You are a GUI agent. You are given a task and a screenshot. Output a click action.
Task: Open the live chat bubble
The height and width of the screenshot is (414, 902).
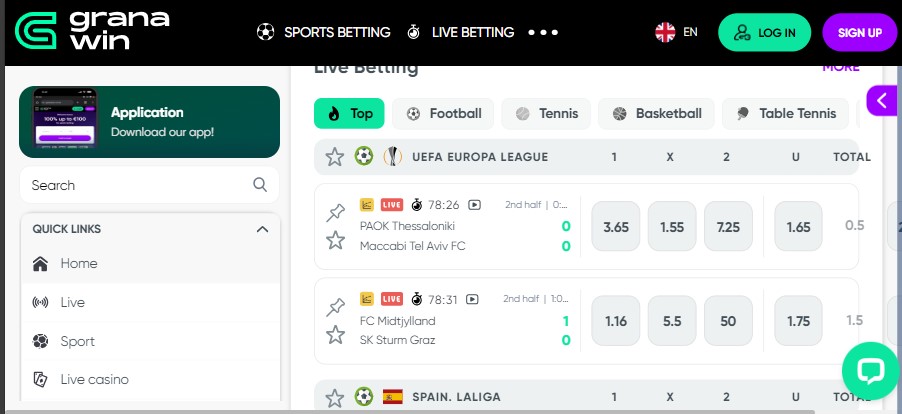coord(870,371)
